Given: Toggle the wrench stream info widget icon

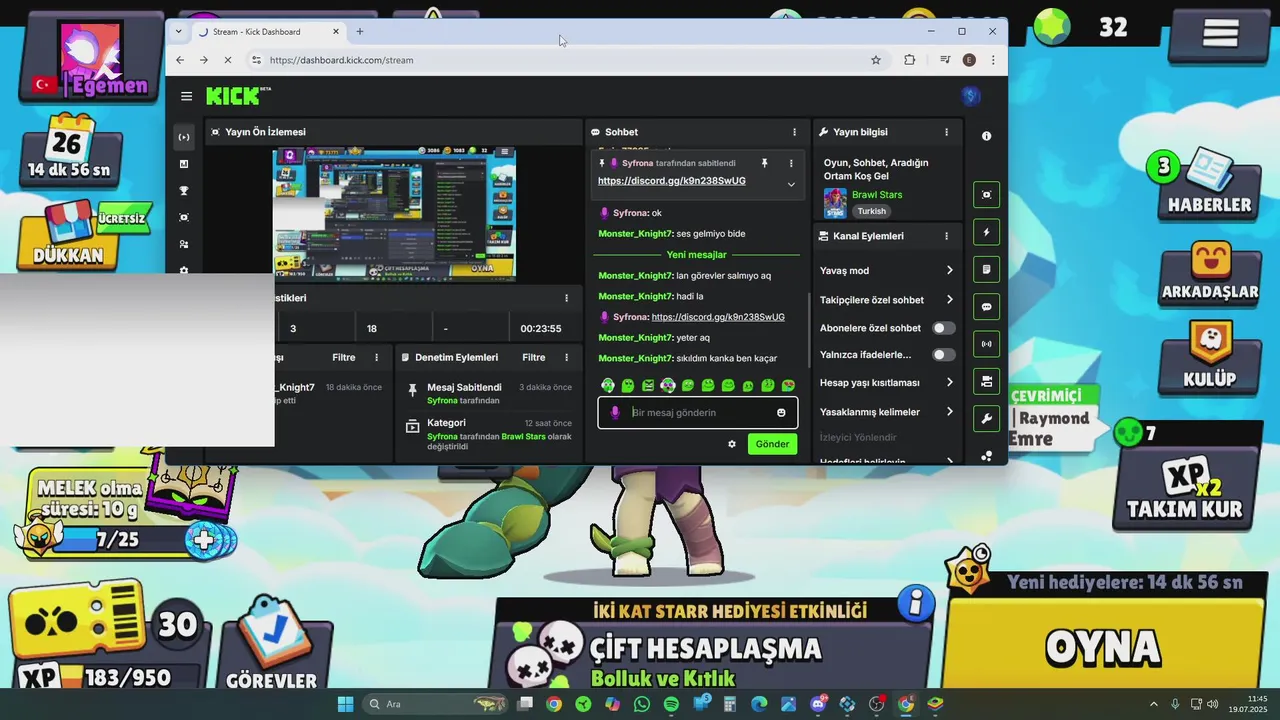Looking at the screenshot, I should 987,419.
